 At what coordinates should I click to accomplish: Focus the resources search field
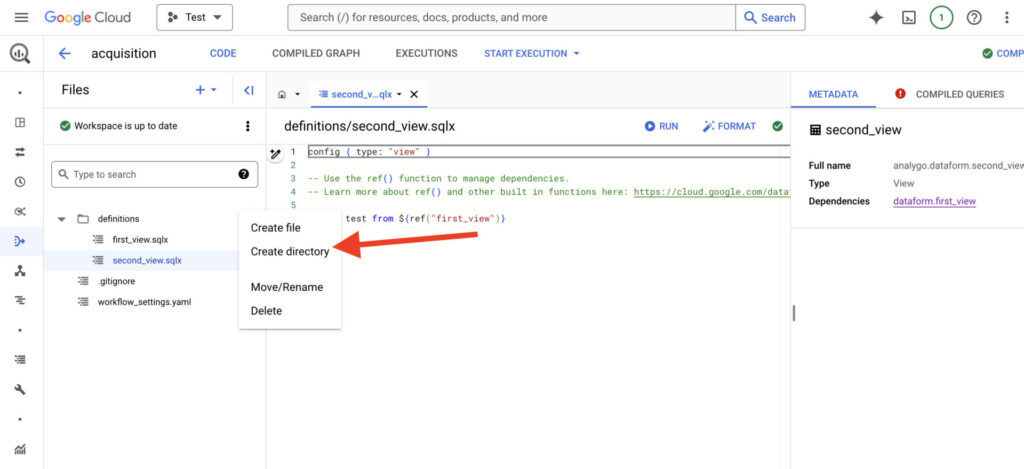[511, 18]
